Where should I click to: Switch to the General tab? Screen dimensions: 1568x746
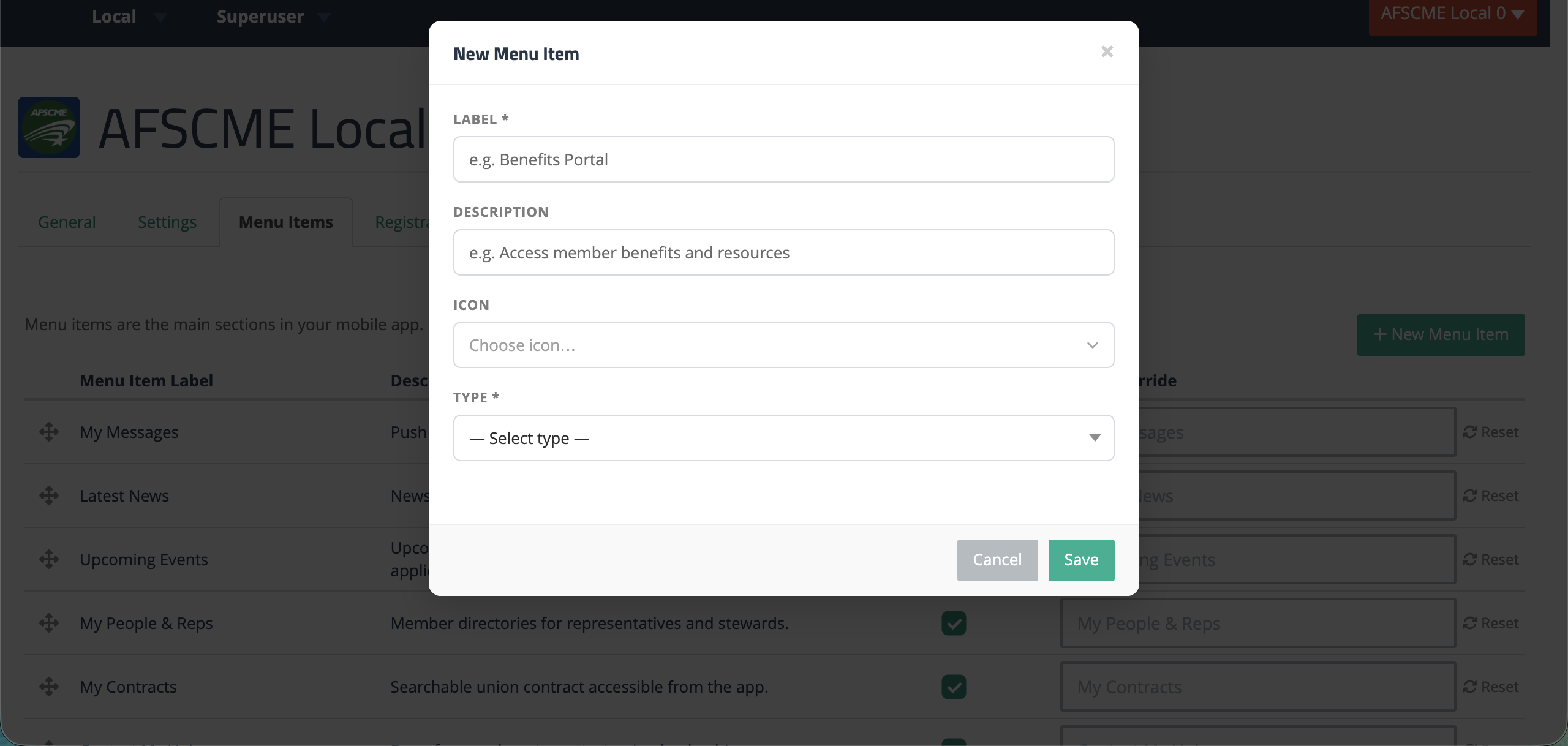(67, 222)
